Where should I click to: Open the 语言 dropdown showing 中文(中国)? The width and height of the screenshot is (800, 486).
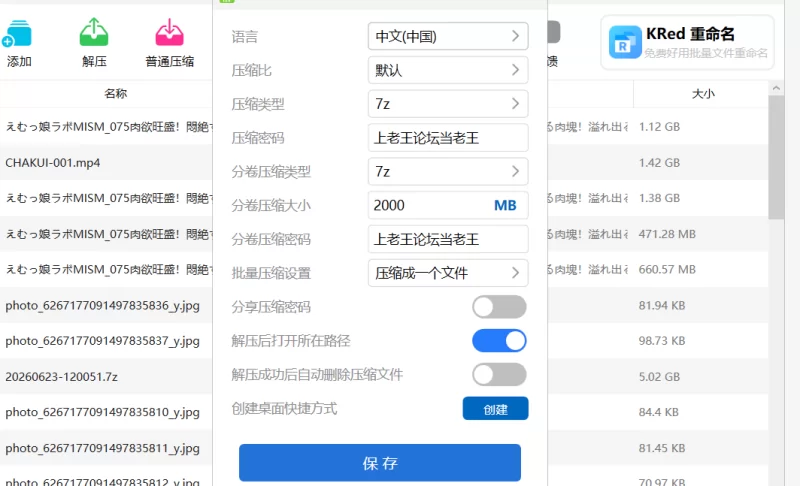tap(448, 36)
